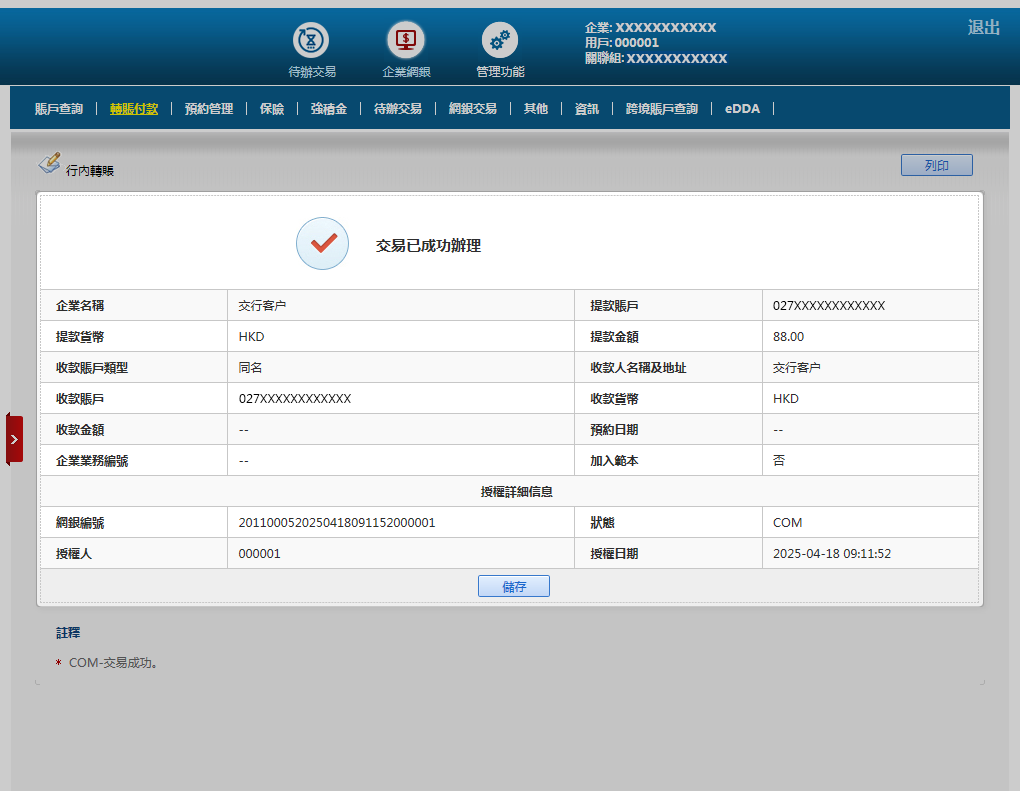This screenshot has width=1020, height=791.
Task: Open the eDDA menu
Action: click(x=742, y=109)
